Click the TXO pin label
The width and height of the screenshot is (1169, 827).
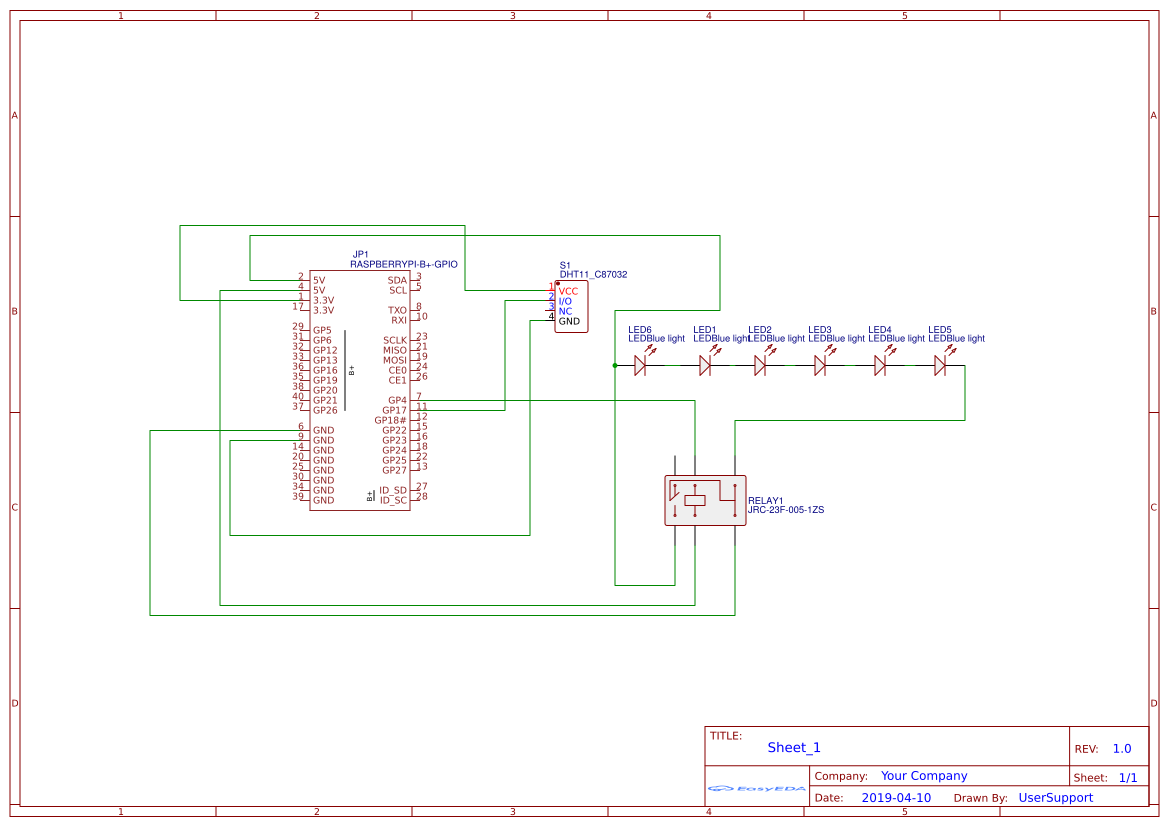(397, 310)
